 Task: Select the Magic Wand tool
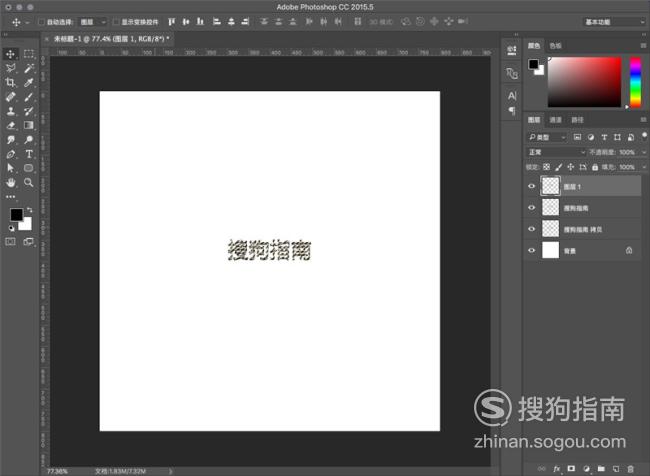click(x=29, y=68)
